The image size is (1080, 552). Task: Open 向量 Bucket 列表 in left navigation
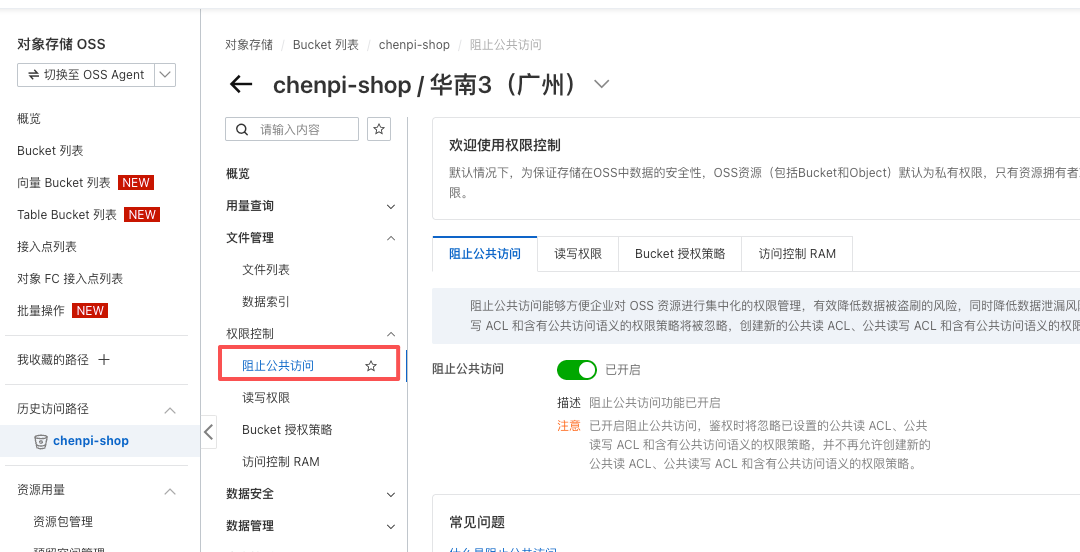[x=63, y=183]
